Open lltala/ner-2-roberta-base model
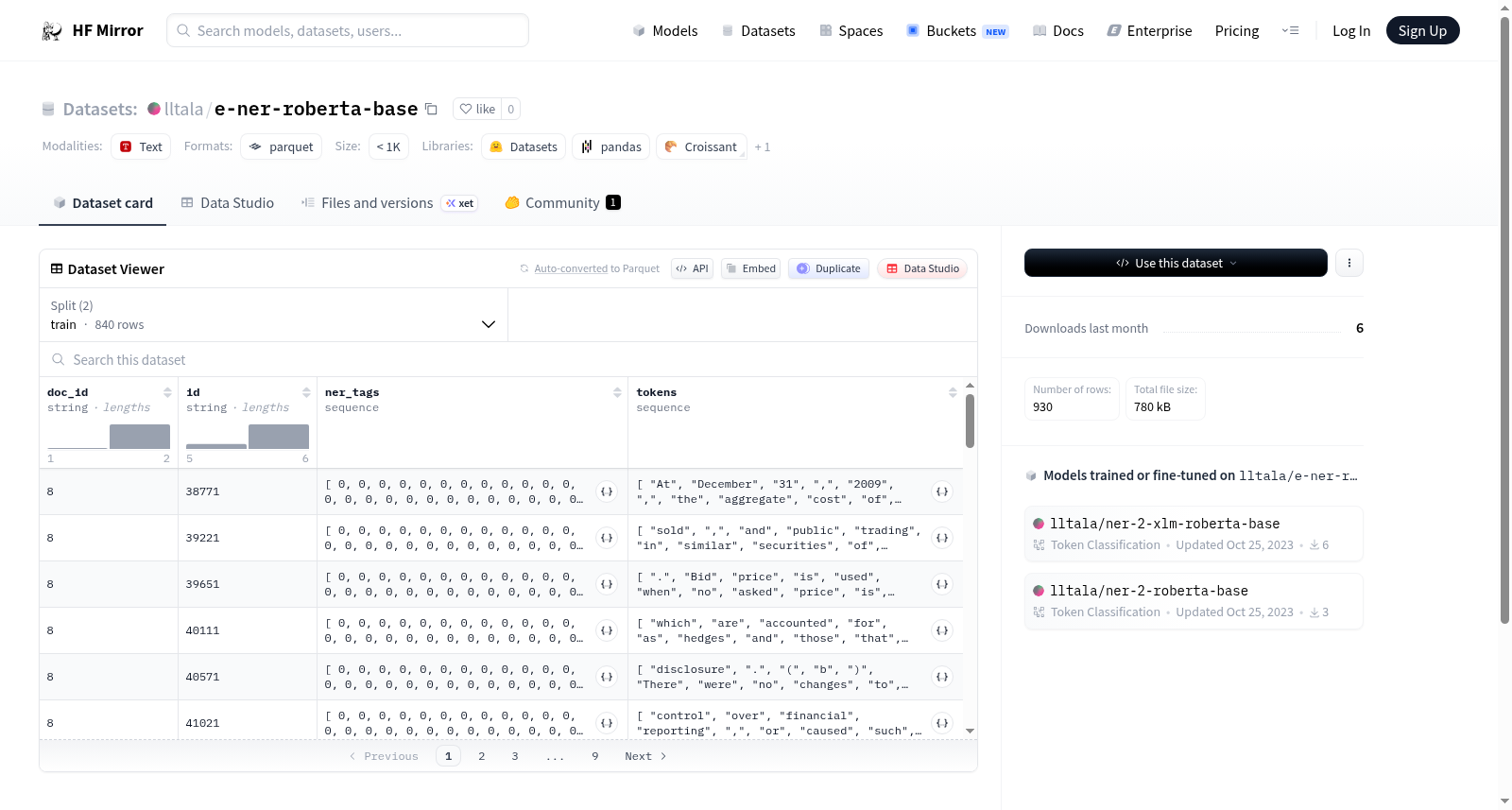The width and height of the screenshot is (1512, 810). pos(1194,601)
